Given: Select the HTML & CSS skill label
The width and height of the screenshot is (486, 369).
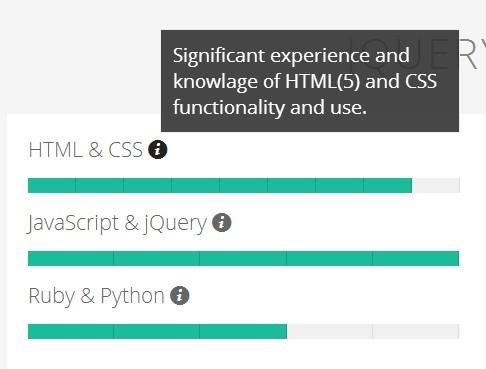Looking at the screenshot, I should point(86,150).
